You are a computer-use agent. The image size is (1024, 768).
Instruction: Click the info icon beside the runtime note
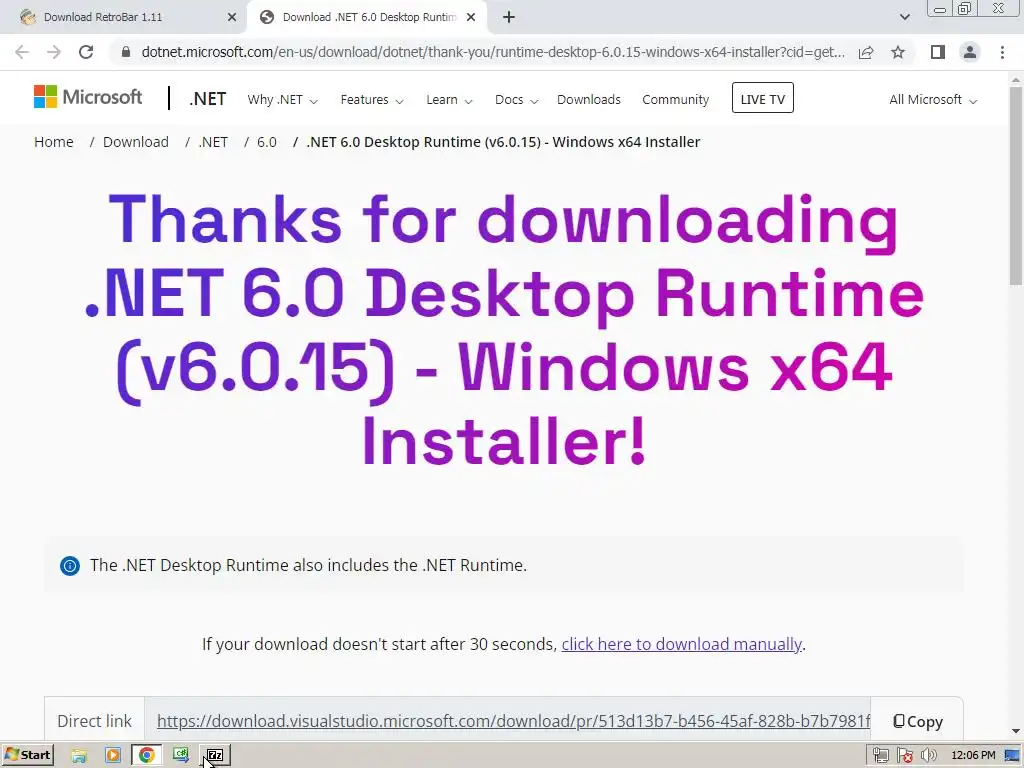(x=70, y=566)
